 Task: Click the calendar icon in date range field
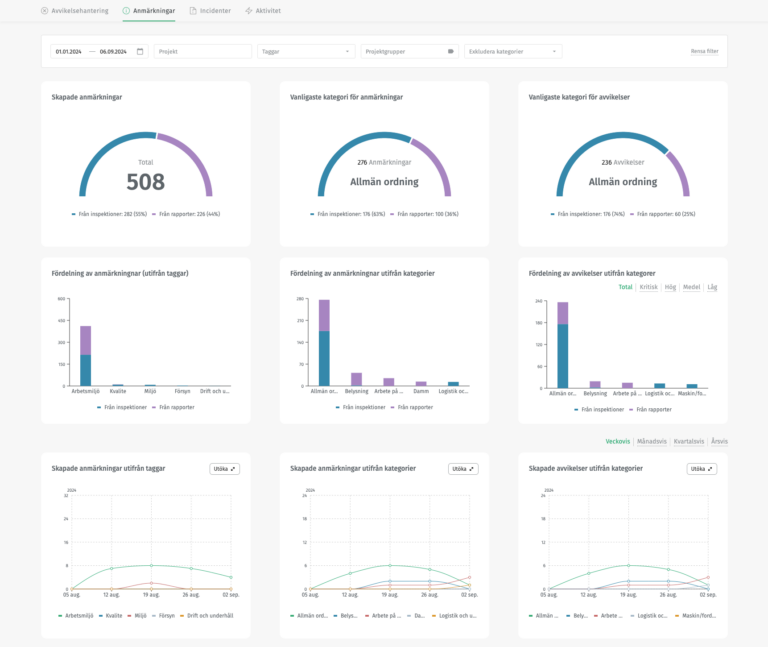[x=140, y=51]
